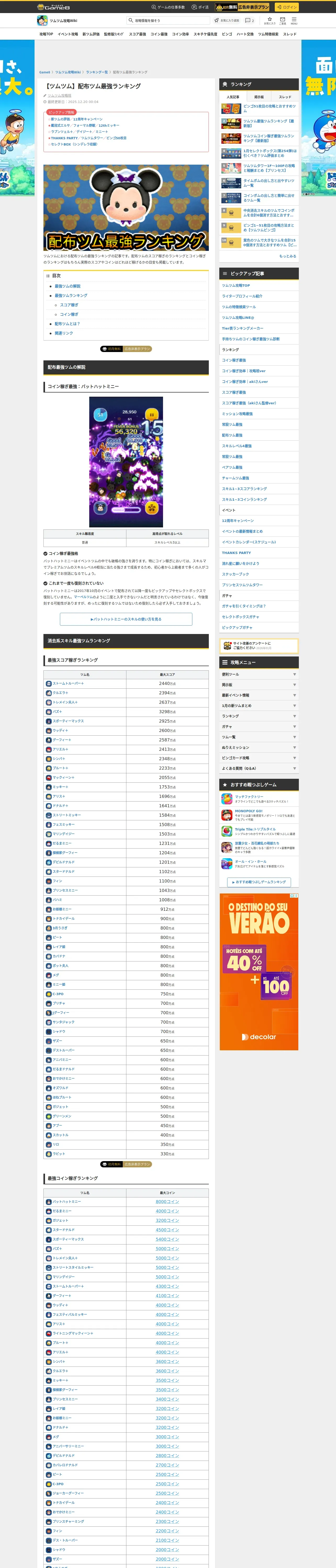Expand the ぬりえミッション section
336x1568 pixels.
click(259, 747)
